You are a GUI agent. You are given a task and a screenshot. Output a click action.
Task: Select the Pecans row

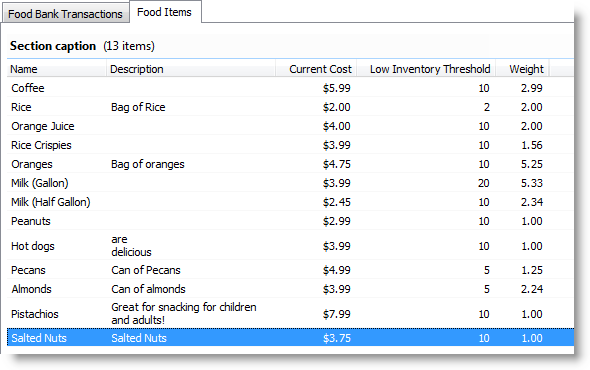pyautogui.click(x=290, y=270)
